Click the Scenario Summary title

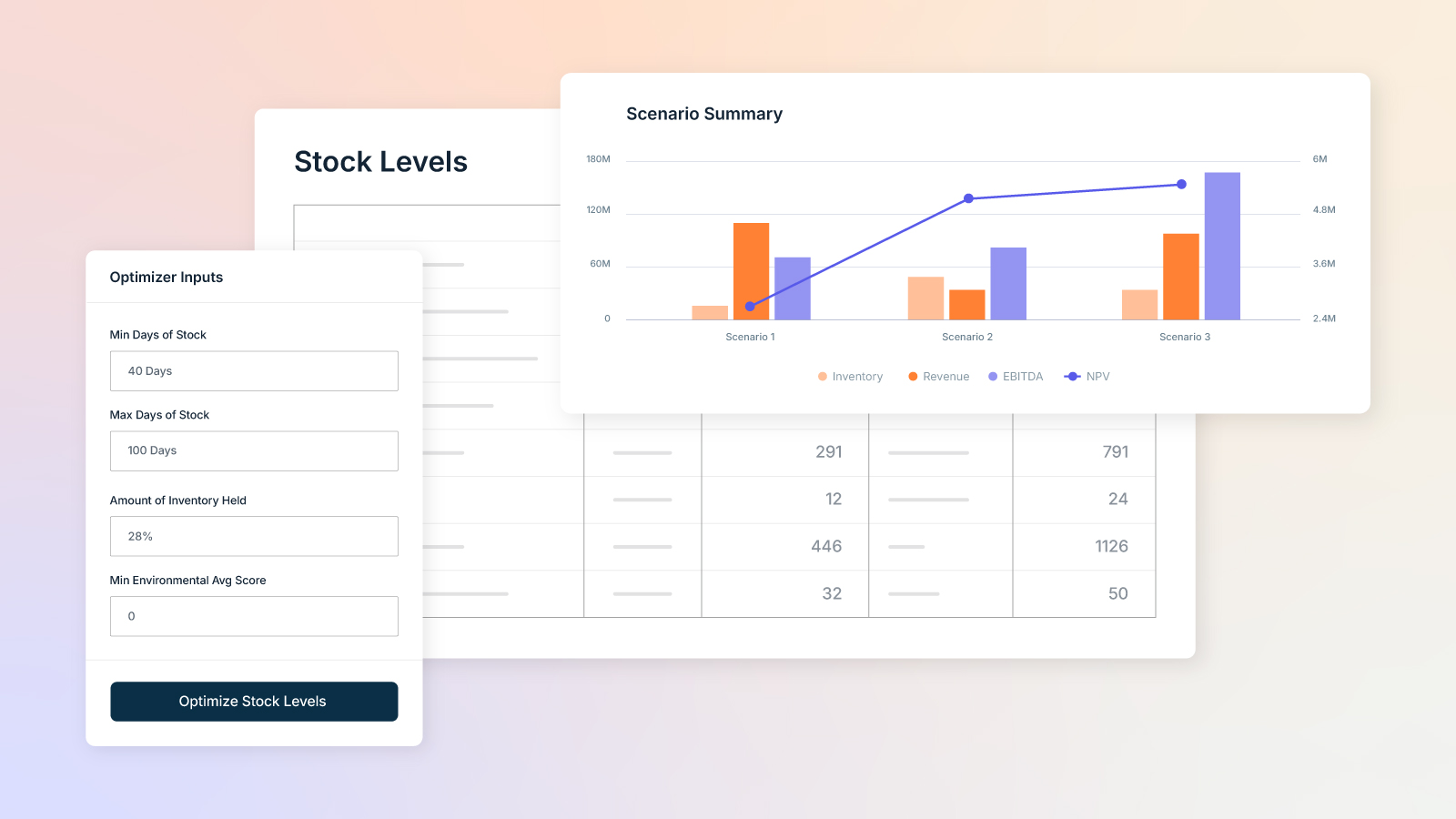[704, 114]
